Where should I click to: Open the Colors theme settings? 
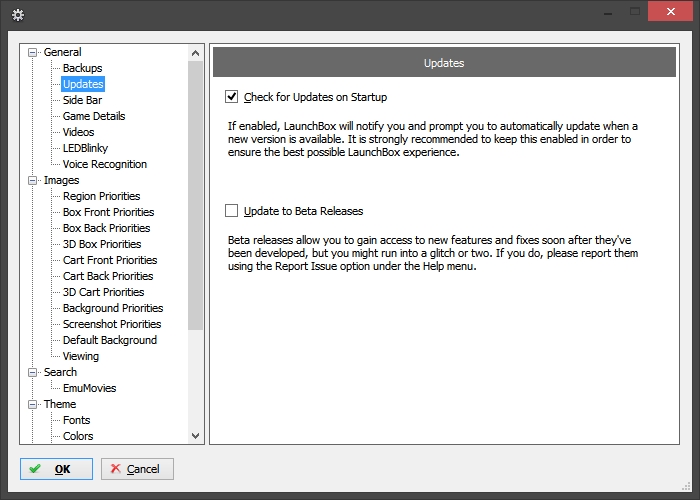[x=78, y=436]
